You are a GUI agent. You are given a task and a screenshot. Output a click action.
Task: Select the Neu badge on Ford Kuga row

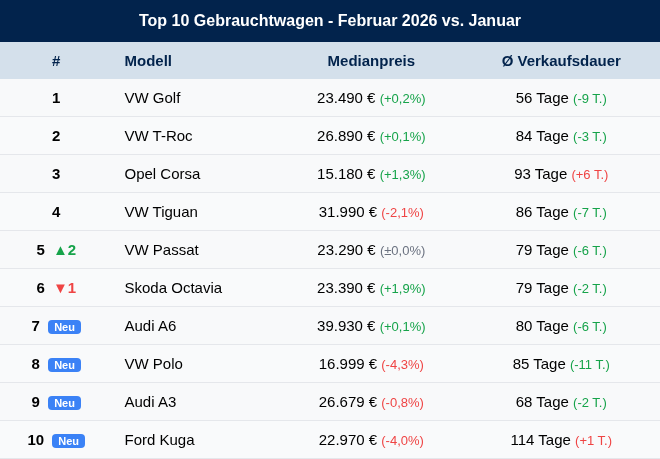coord(69,440)
